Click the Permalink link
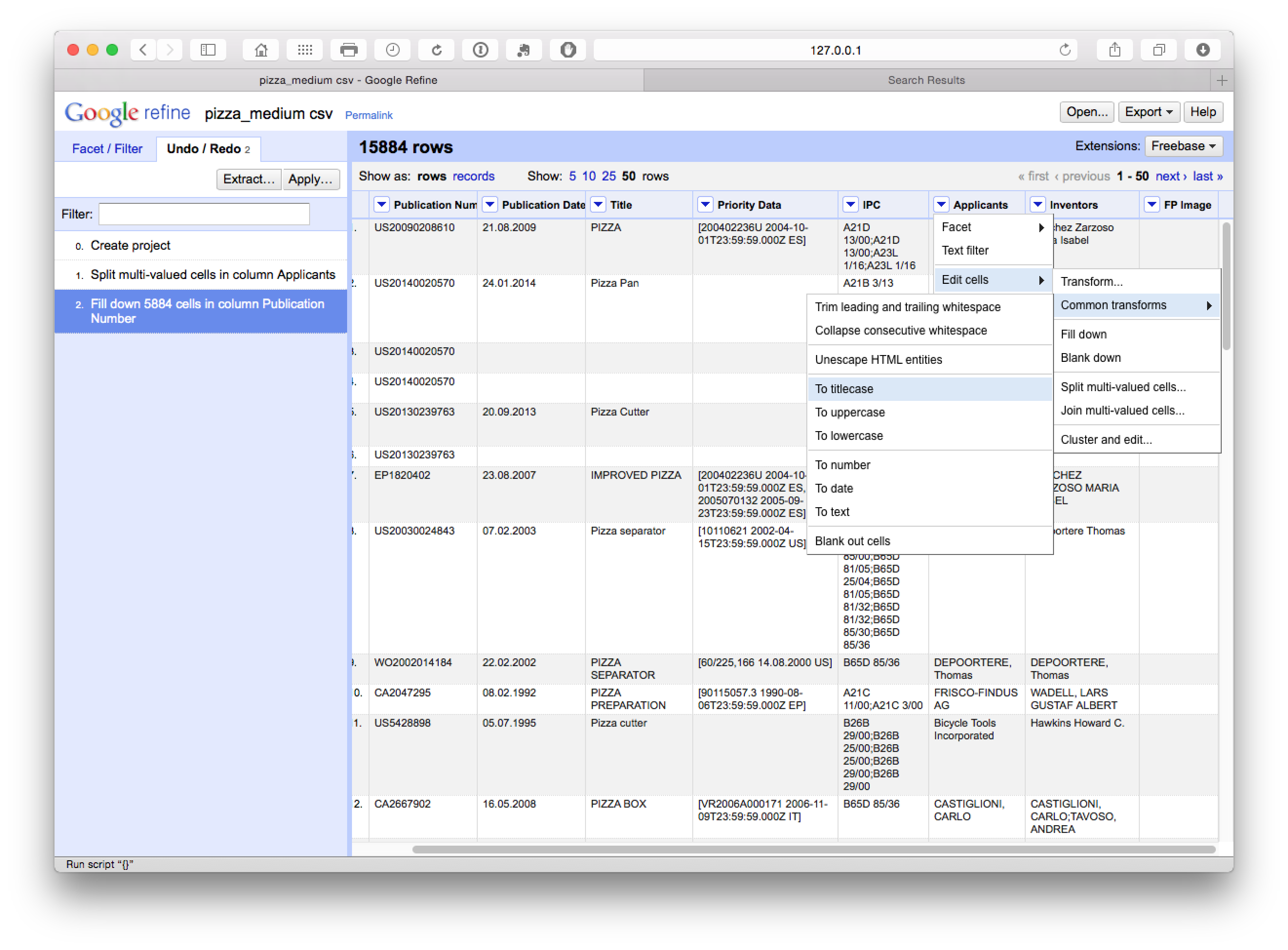 click(x=369, y=115)
